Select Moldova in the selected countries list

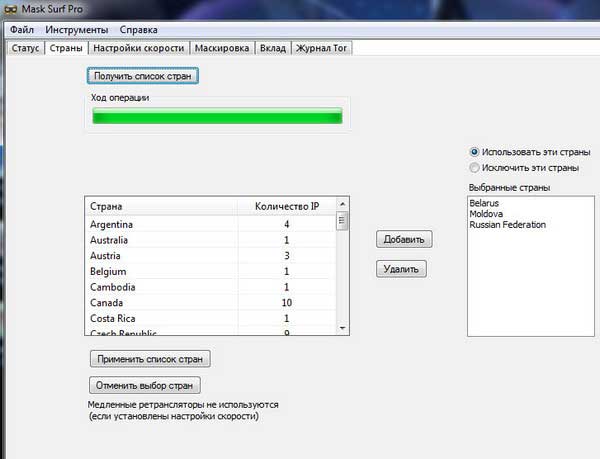tap(489, 214)
